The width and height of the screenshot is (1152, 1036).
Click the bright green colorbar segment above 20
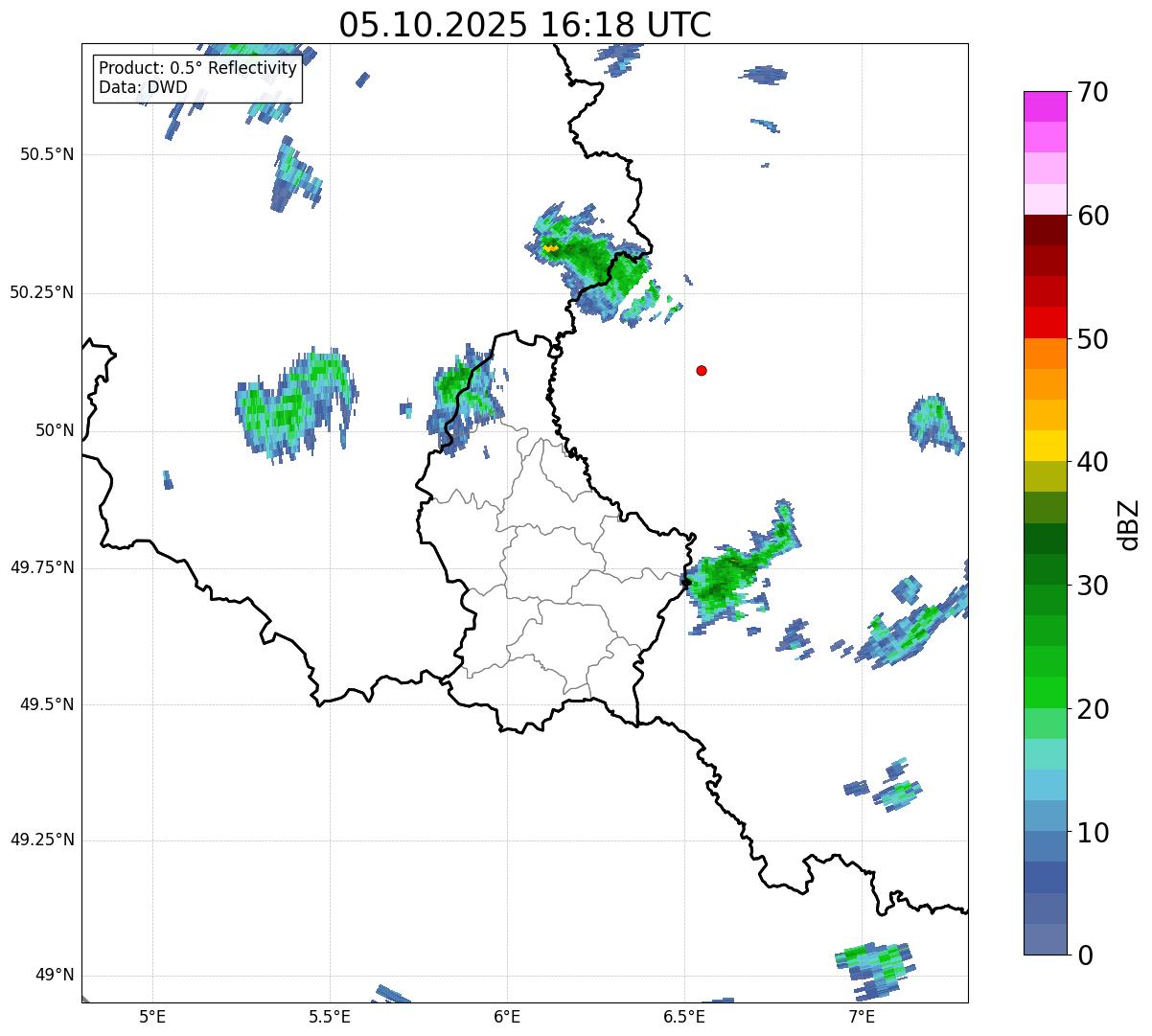[1046, 692]
